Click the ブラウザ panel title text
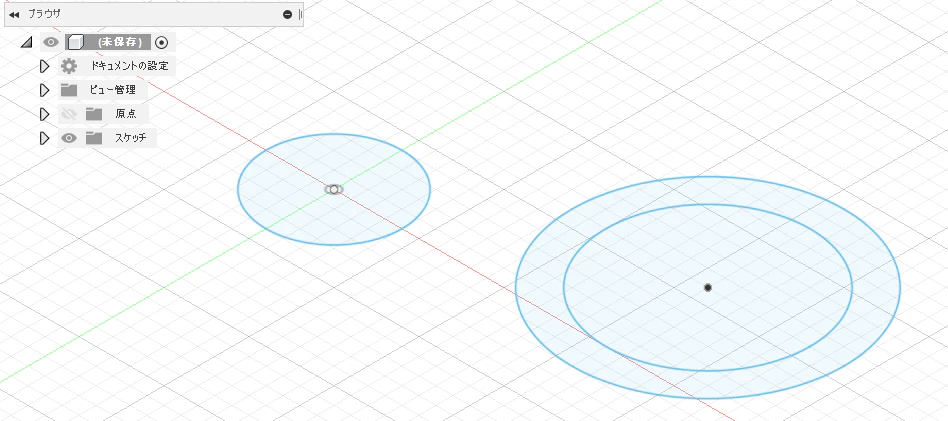 pos(44,13)
